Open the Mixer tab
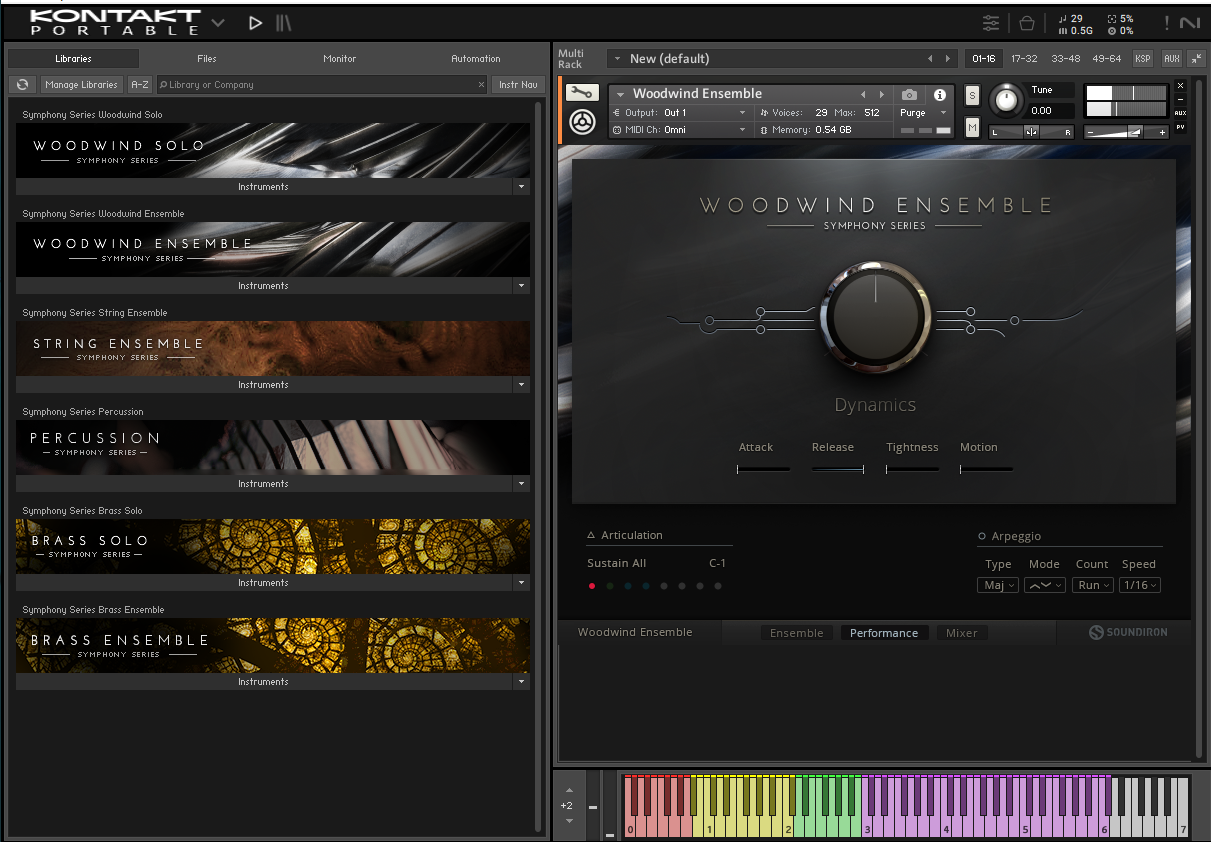The image size is (1211, 842). (961, 633)
